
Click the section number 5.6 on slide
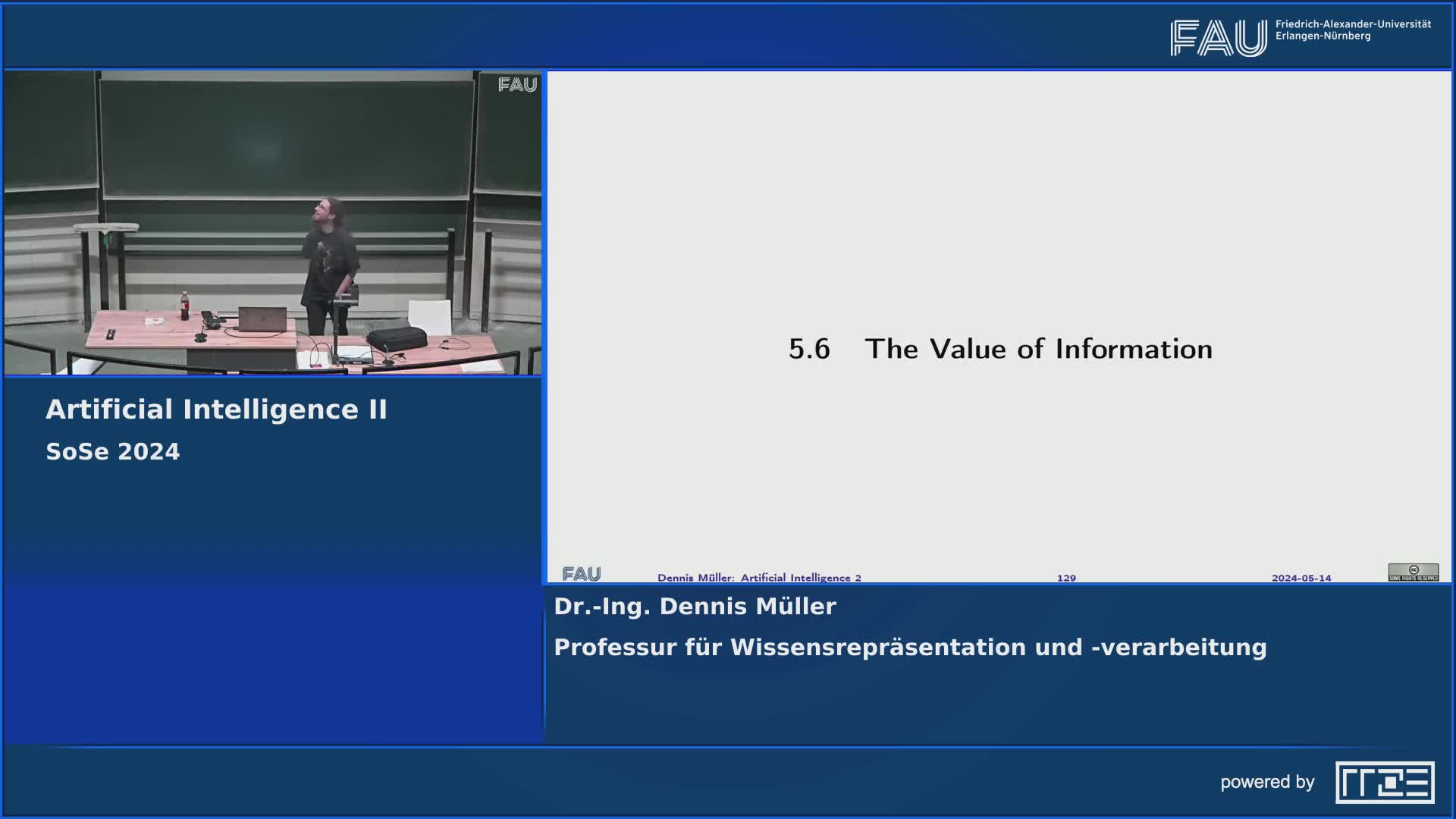pos(808,349)
